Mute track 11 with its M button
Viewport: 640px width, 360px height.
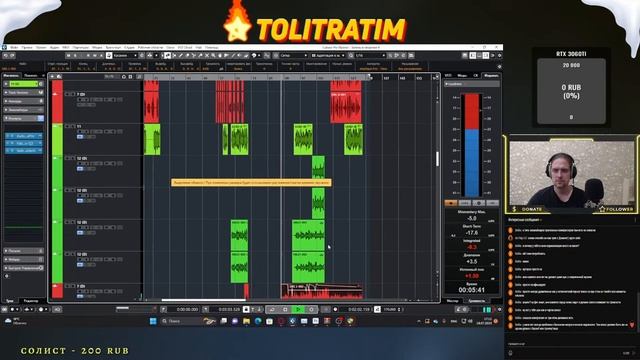(67, 127)
